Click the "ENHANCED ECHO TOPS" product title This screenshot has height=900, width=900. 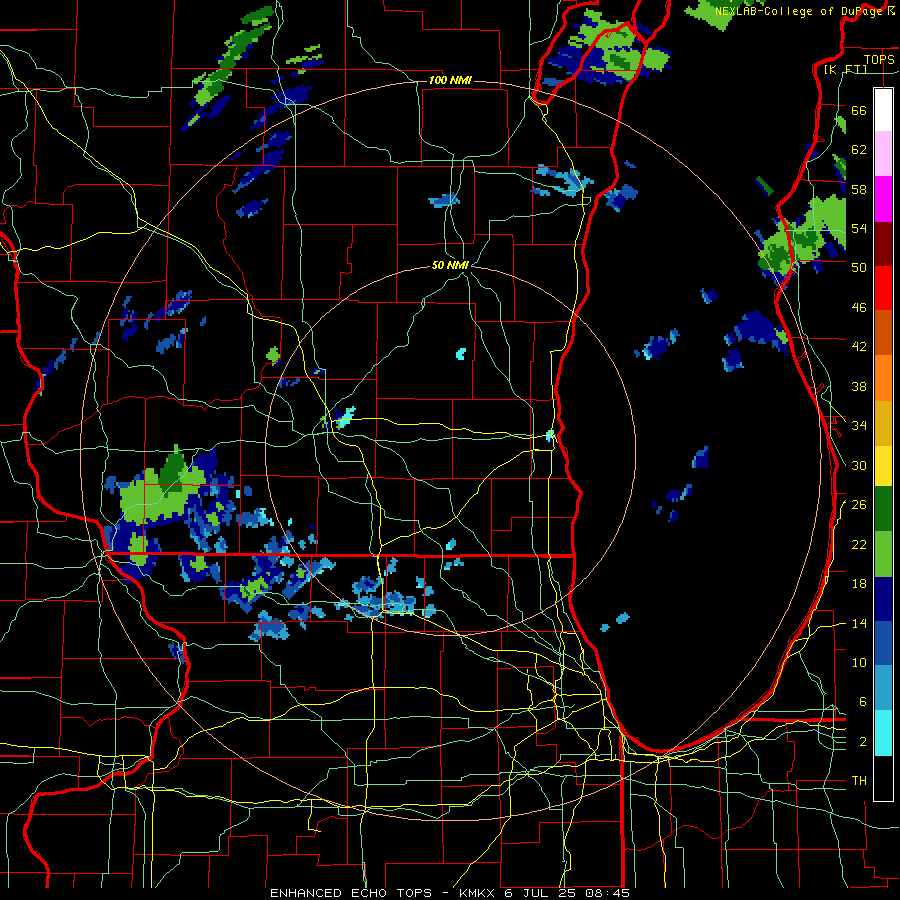[351, 893]
